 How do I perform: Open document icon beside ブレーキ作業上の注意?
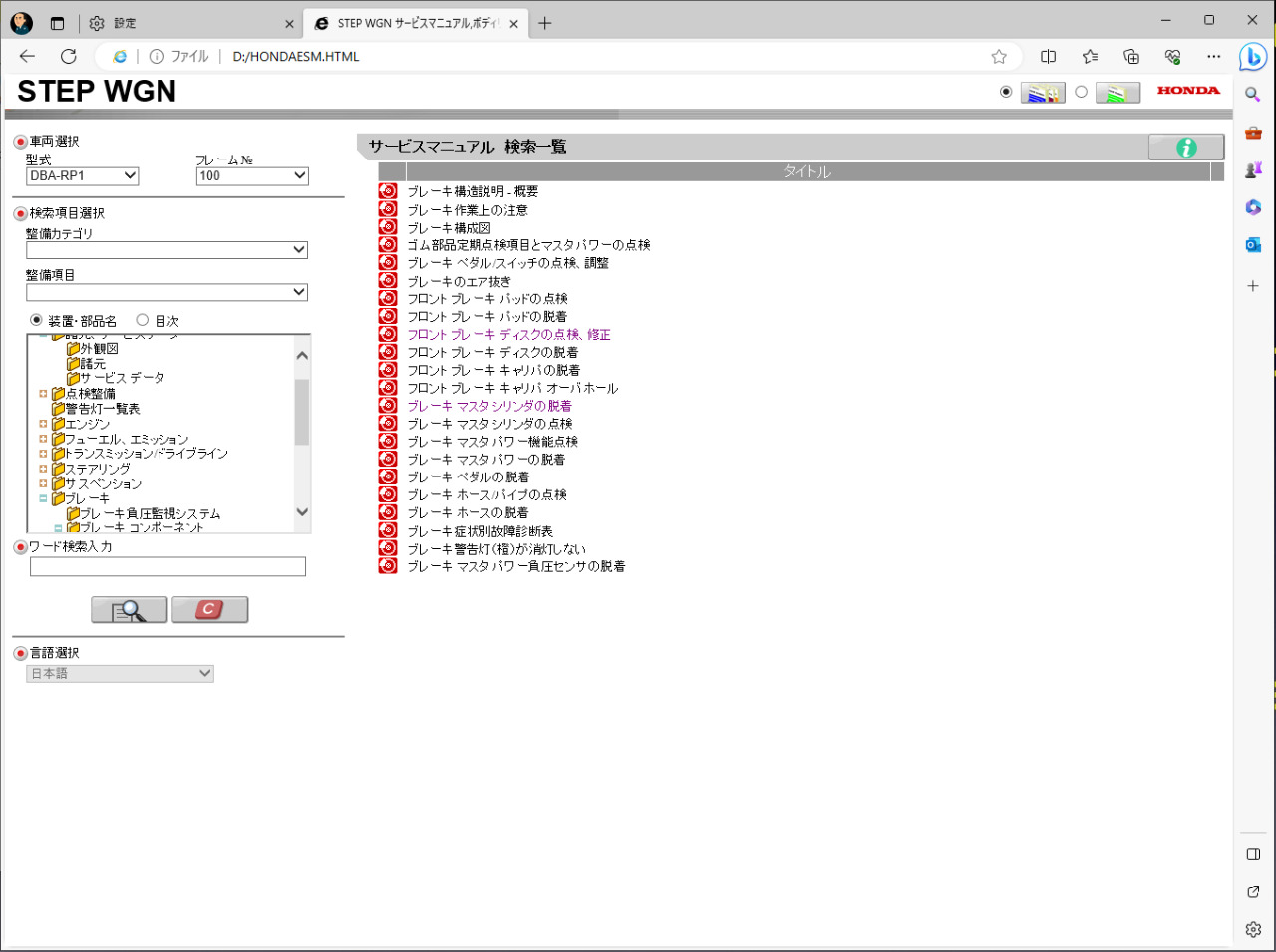point(388,209)
